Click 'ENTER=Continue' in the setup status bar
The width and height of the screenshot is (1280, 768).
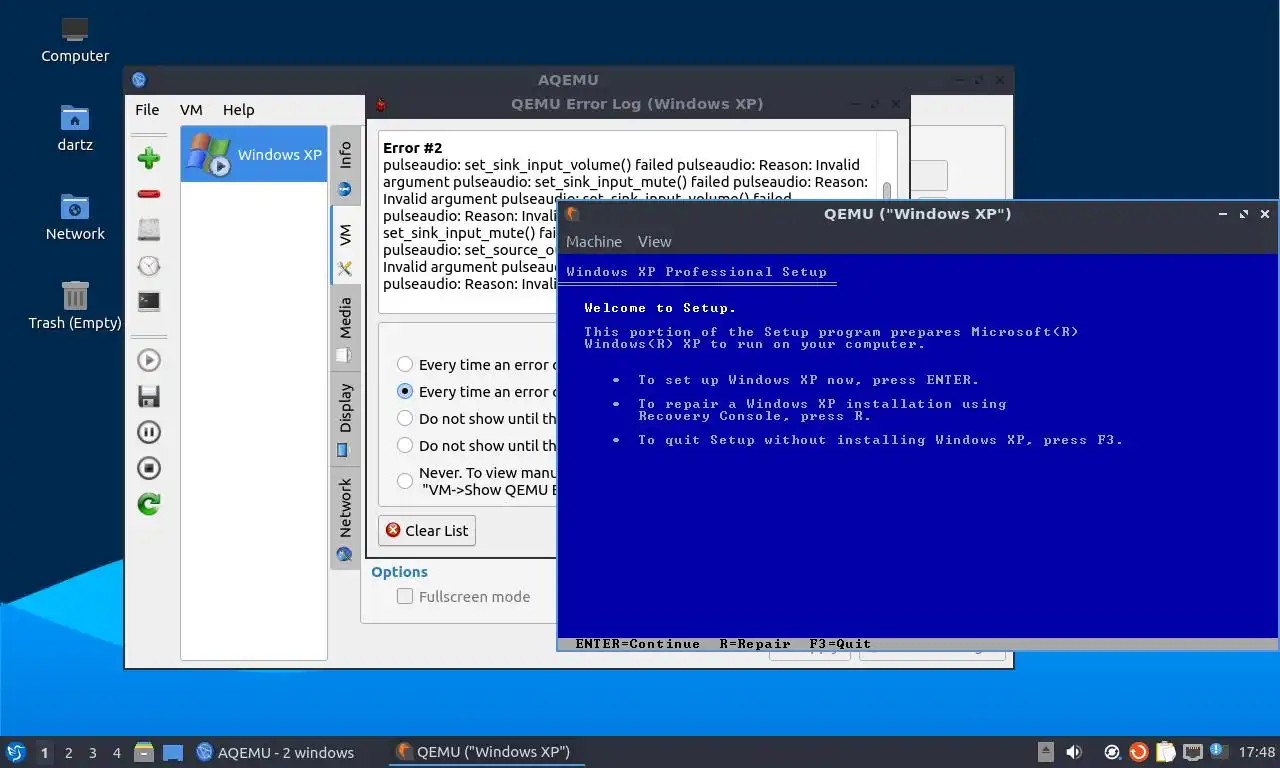pos(638,644)
